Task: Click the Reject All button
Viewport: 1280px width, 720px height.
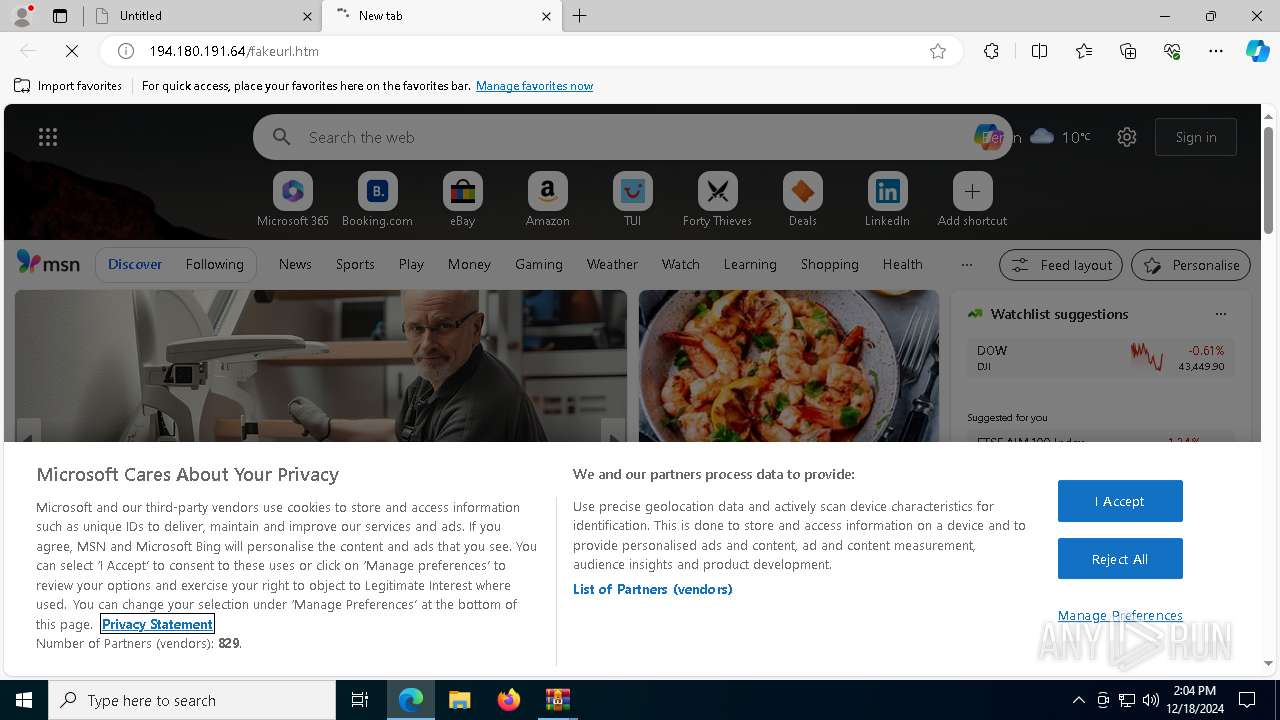Action: (x=1120, y=559)
